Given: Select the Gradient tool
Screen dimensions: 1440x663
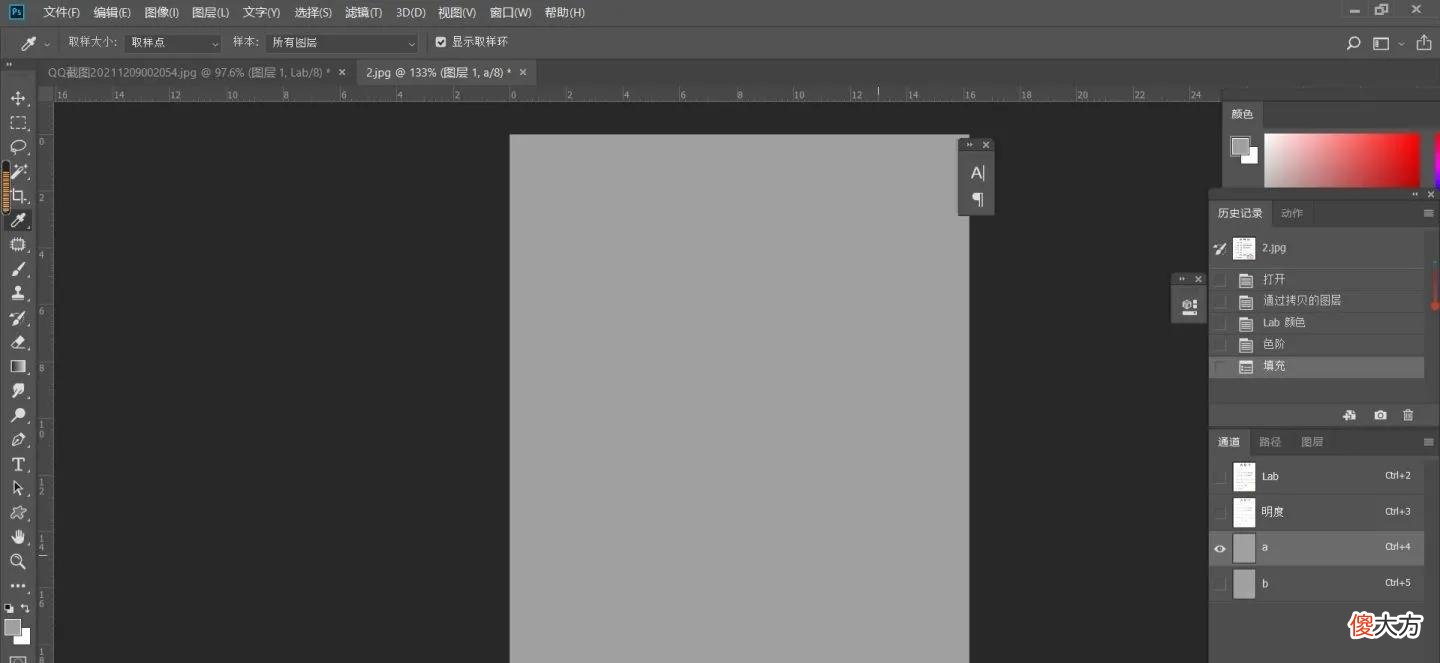Looking at the screenshot, I should coord(18,366).
